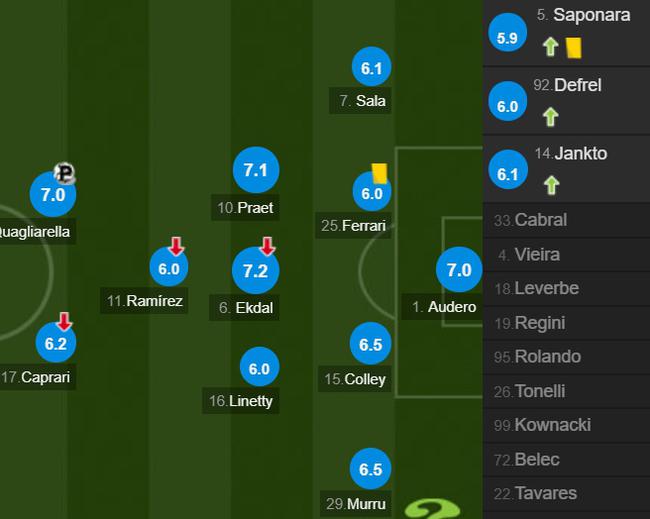Select Audero's 7.0 rating circle
The width and height of the screenshot is (650, 519).
pos(459,270)
